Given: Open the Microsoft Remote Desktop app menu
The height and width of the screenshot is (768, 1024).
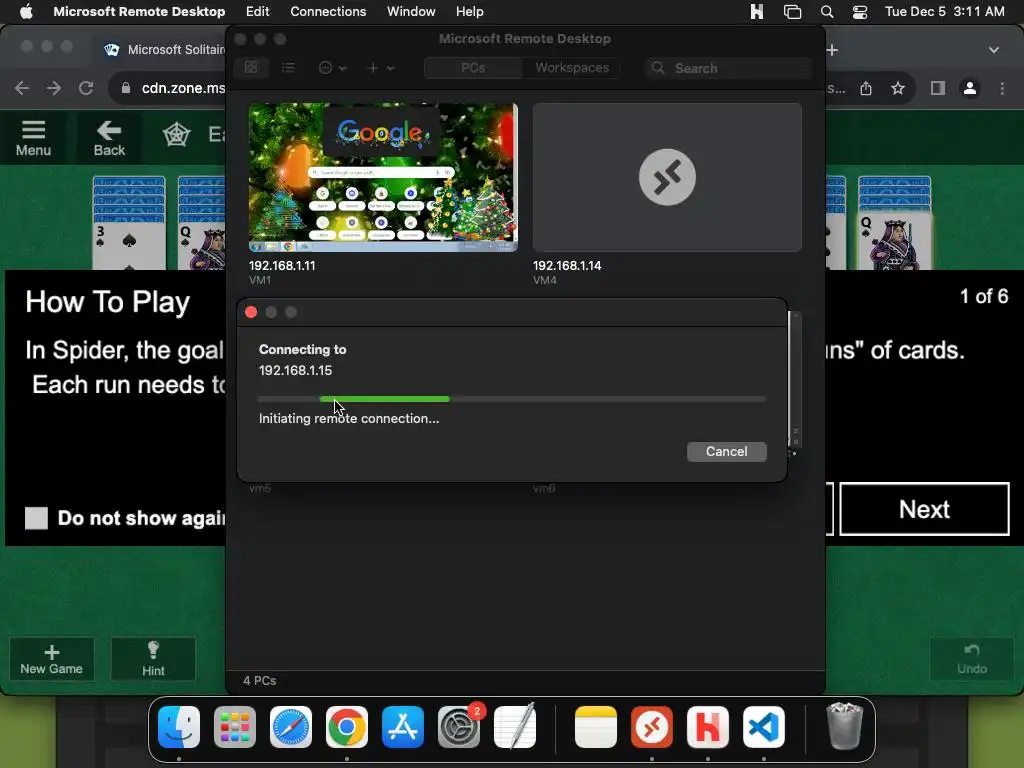Looking at the screenshot, I should pos(139,11).
